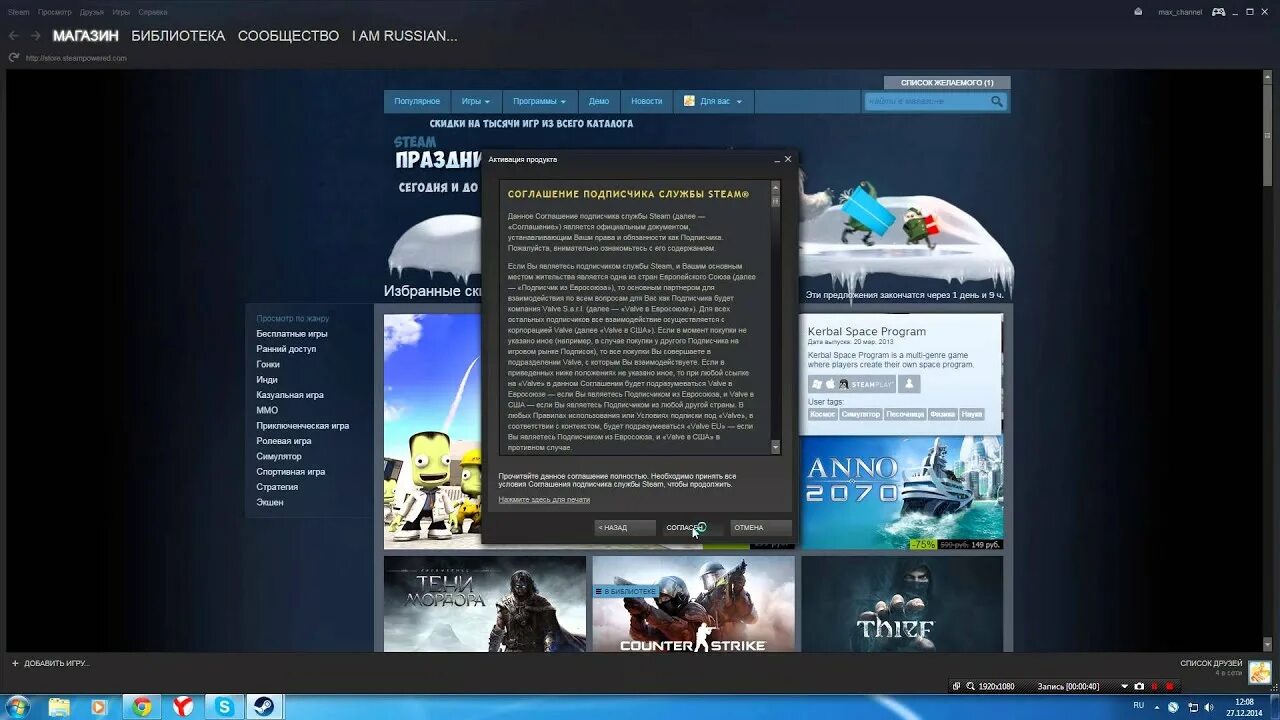
Task: Switch to the СООБЩЕСТВО tab
Action: pyautogui.click(x=288, y=36)
